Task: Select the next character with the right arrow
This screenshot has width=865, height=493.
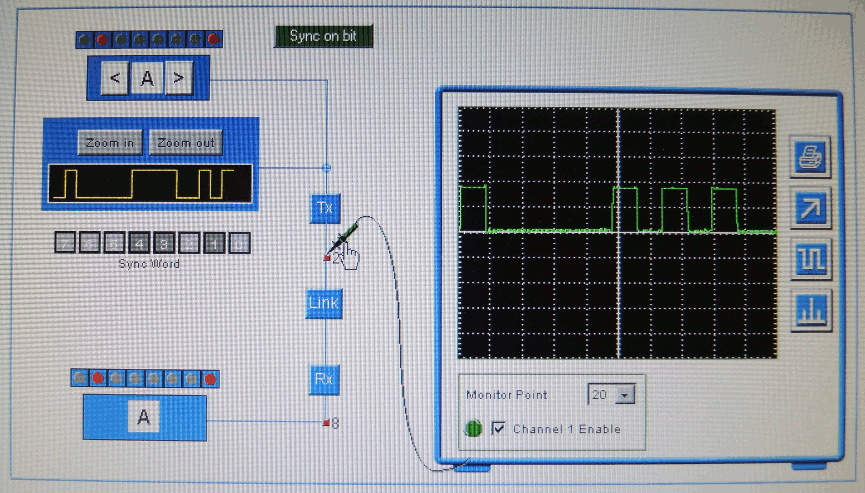Action: coord(179,78)
